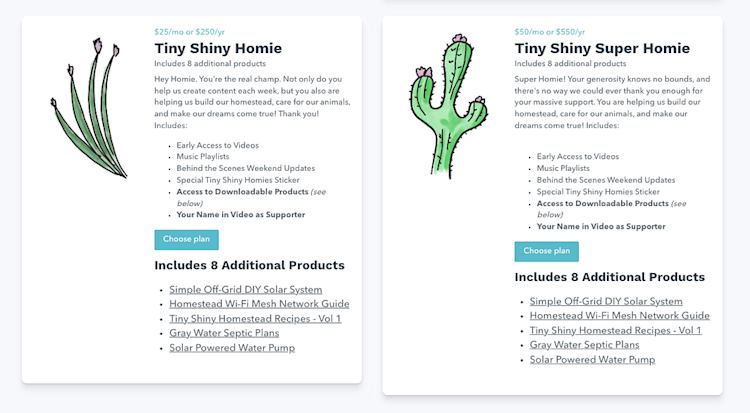Click the Tiny Shiny Homie title
Image resolution: width=750 pixels, height=413 pixels.
point(218,48)
